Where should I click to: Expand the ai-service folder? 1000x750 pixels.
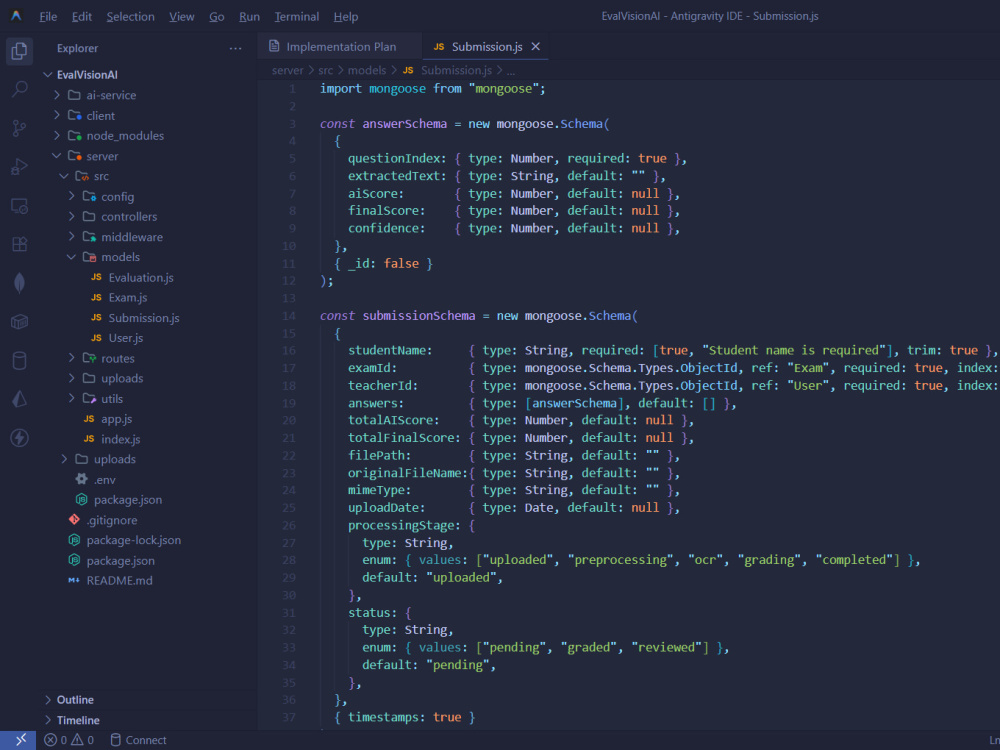click(57, 95)
